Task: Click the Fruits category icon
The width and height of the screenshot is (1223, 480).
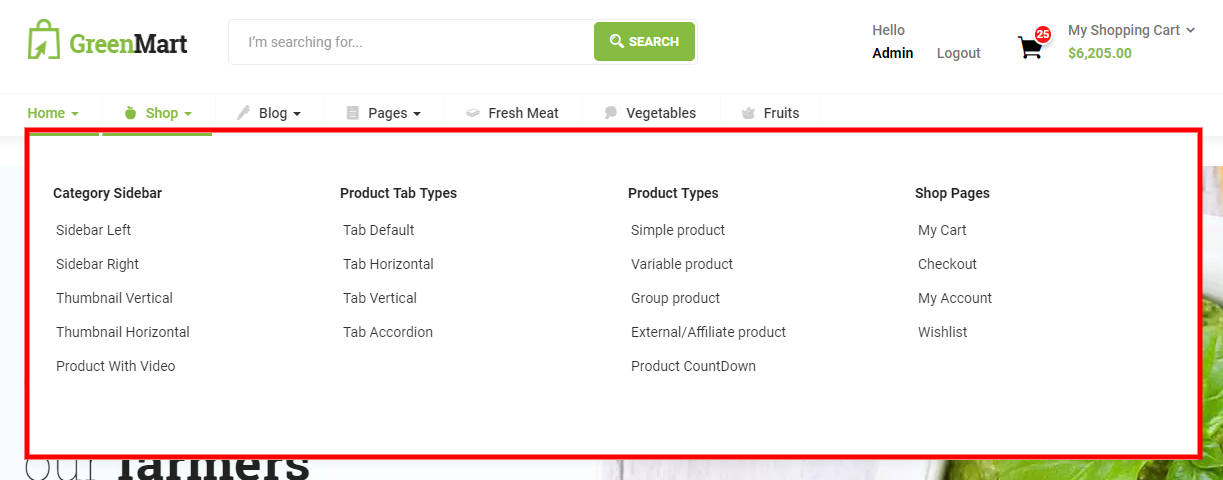Action: (x=748, y=113)
